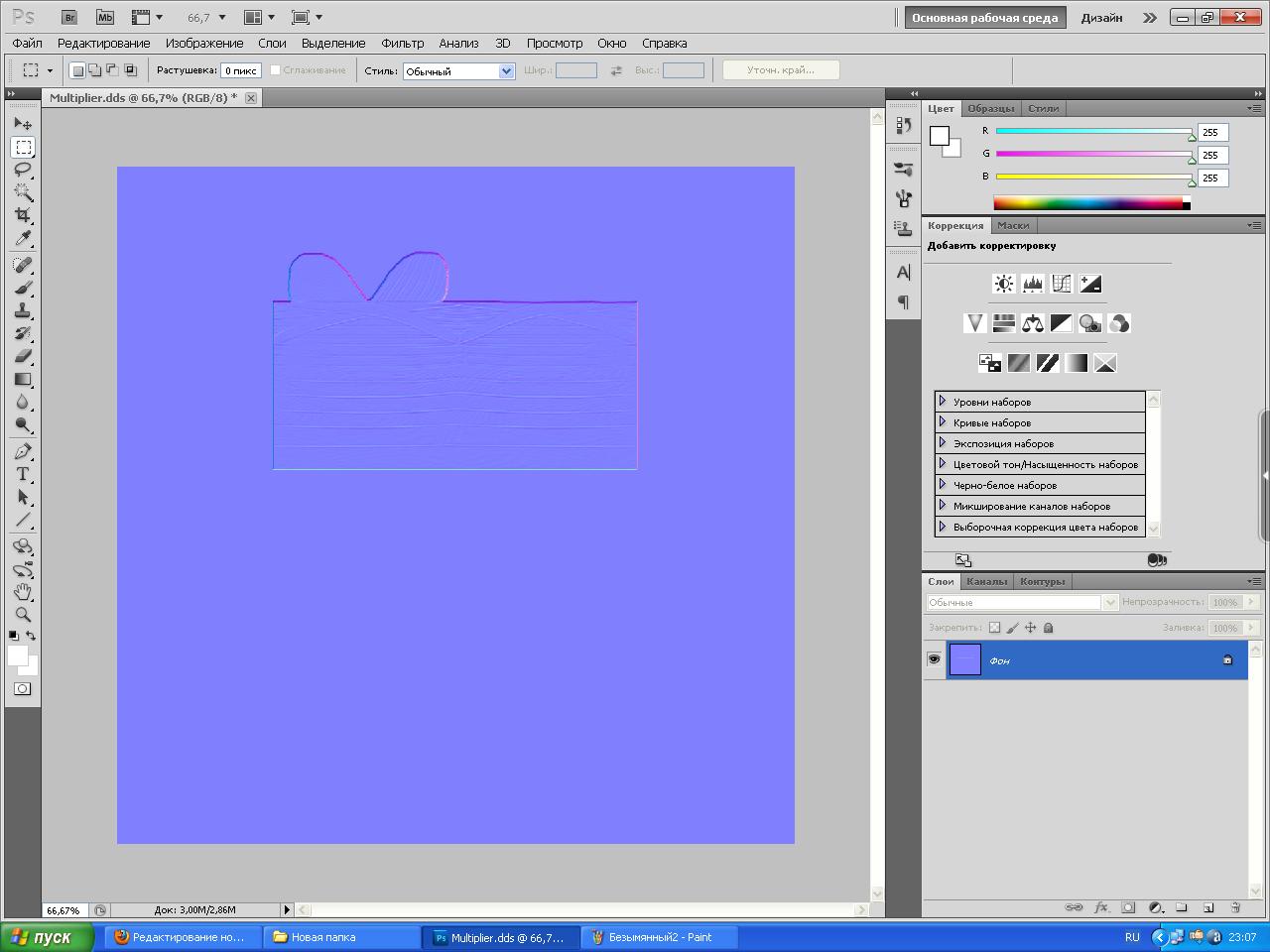Choose the Add to selection mode
The height and width of the screenshot is (952, 1270).
95,70
